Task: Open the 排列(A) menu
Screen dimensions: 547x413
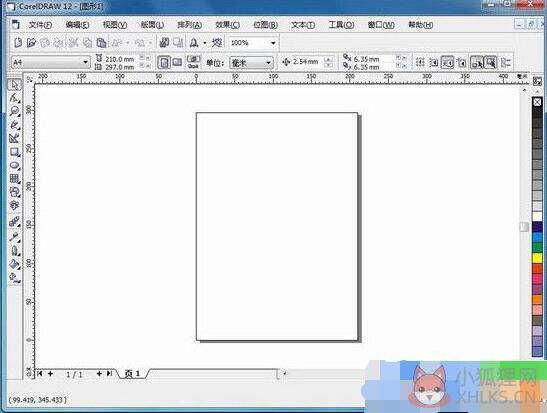Action: pyautogui.click(x=189, y=25)
